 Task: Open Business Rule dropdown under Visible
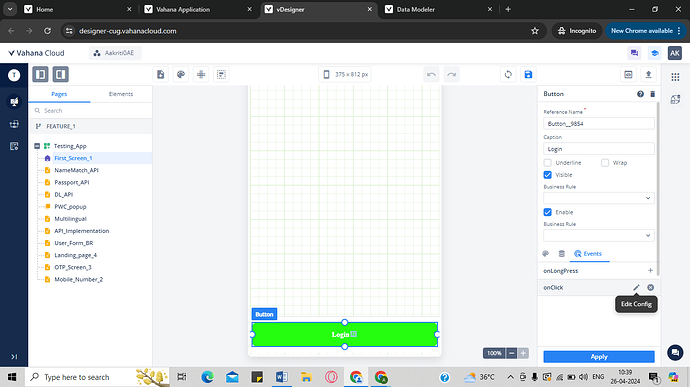tap(598, 198)
